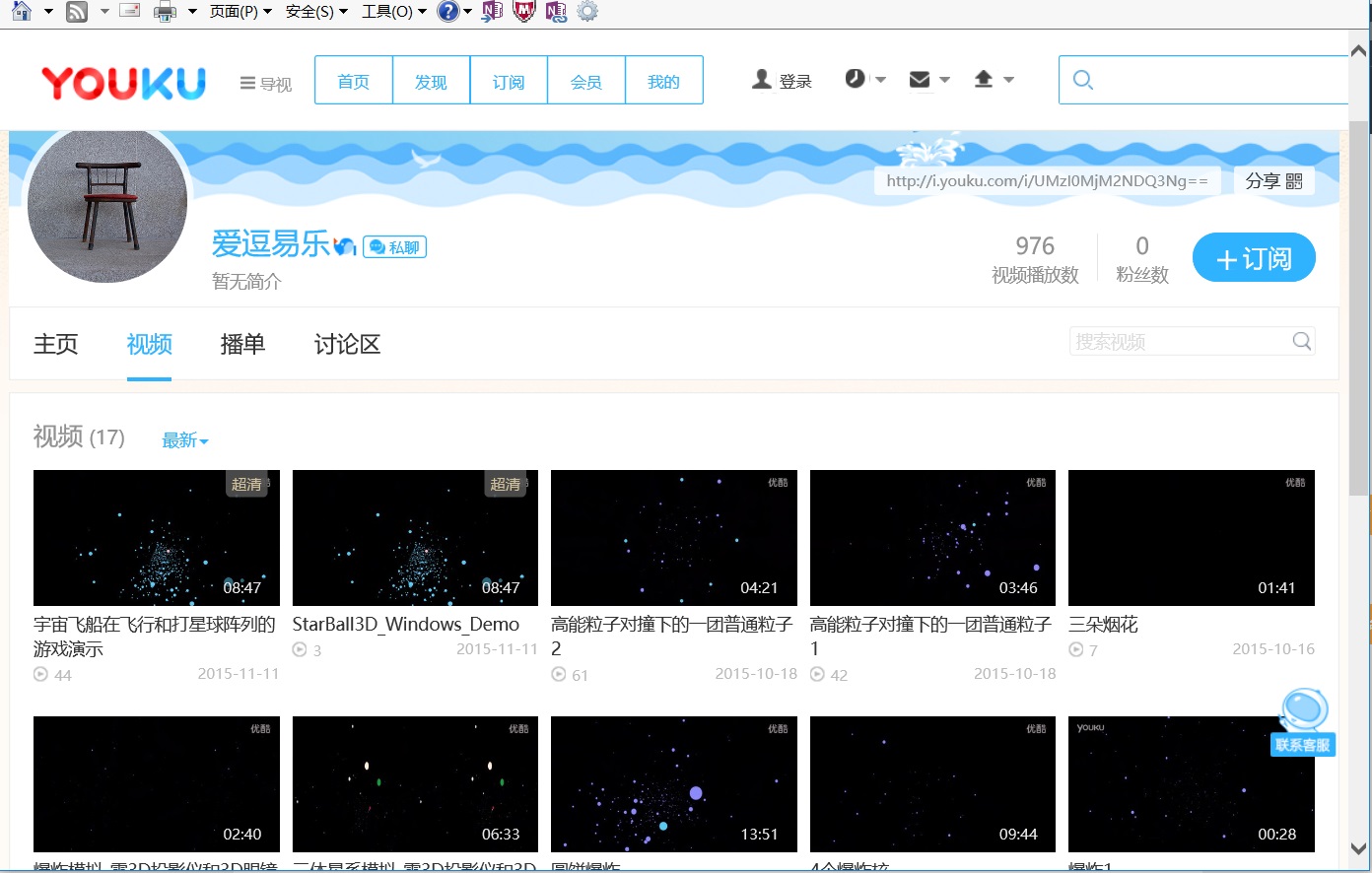
Task: Open the messages envelope icon
Action: tap(920, 80)
